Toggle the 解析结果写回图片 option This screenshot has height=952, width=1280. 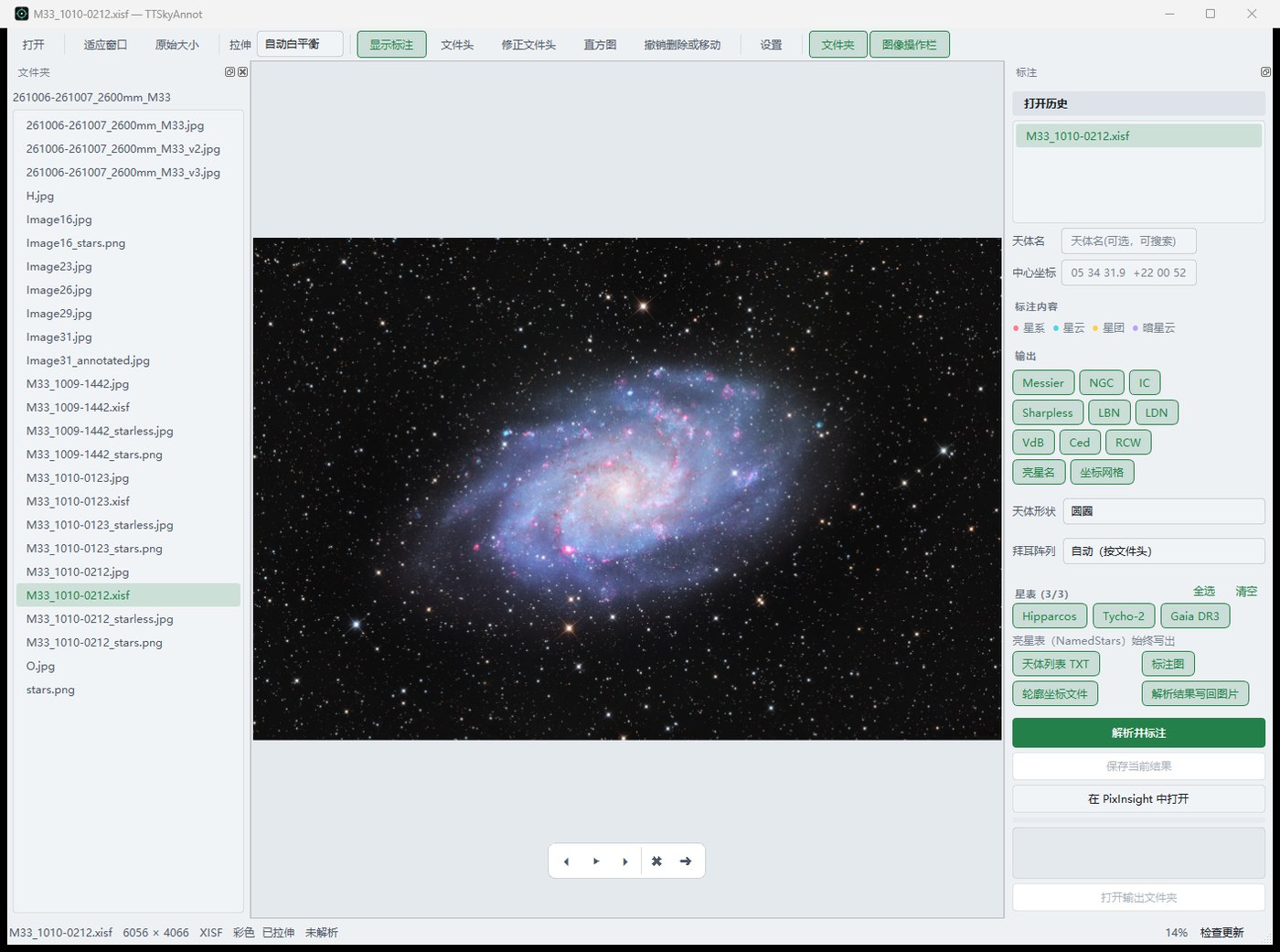1195,694
